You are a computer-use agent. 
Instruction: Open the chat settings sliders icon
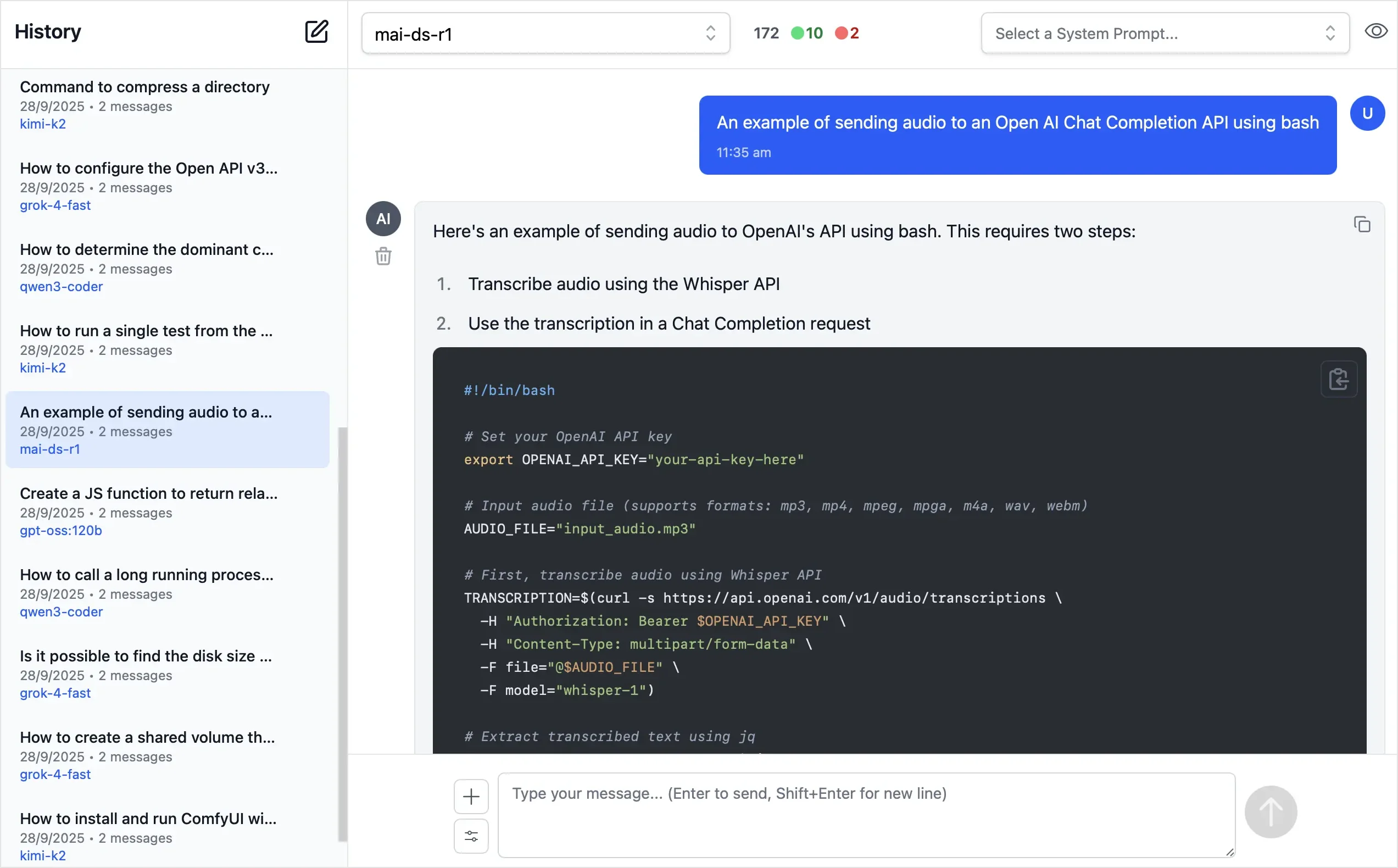[x=471, y=836]
